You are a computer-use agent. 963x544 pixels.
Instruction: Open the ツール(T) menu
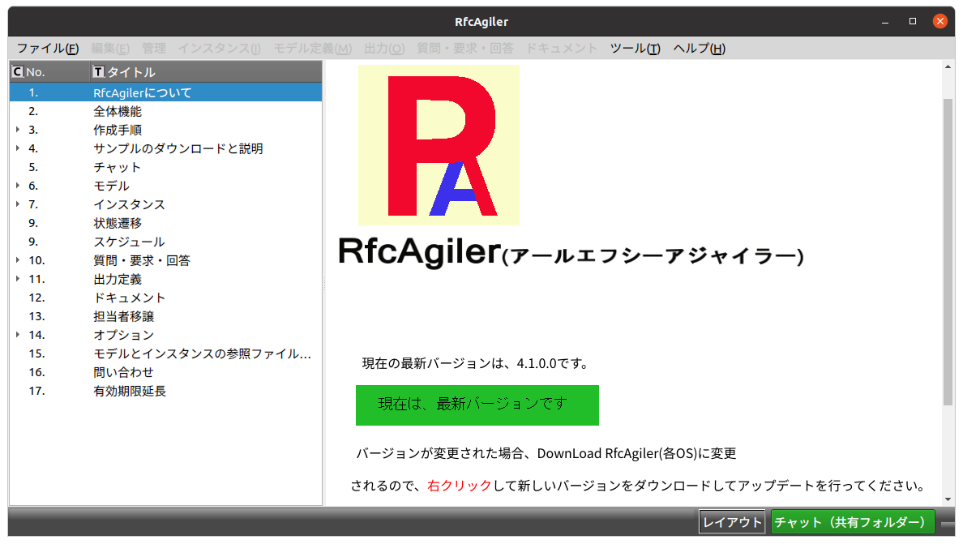click(x=635, y=49)
